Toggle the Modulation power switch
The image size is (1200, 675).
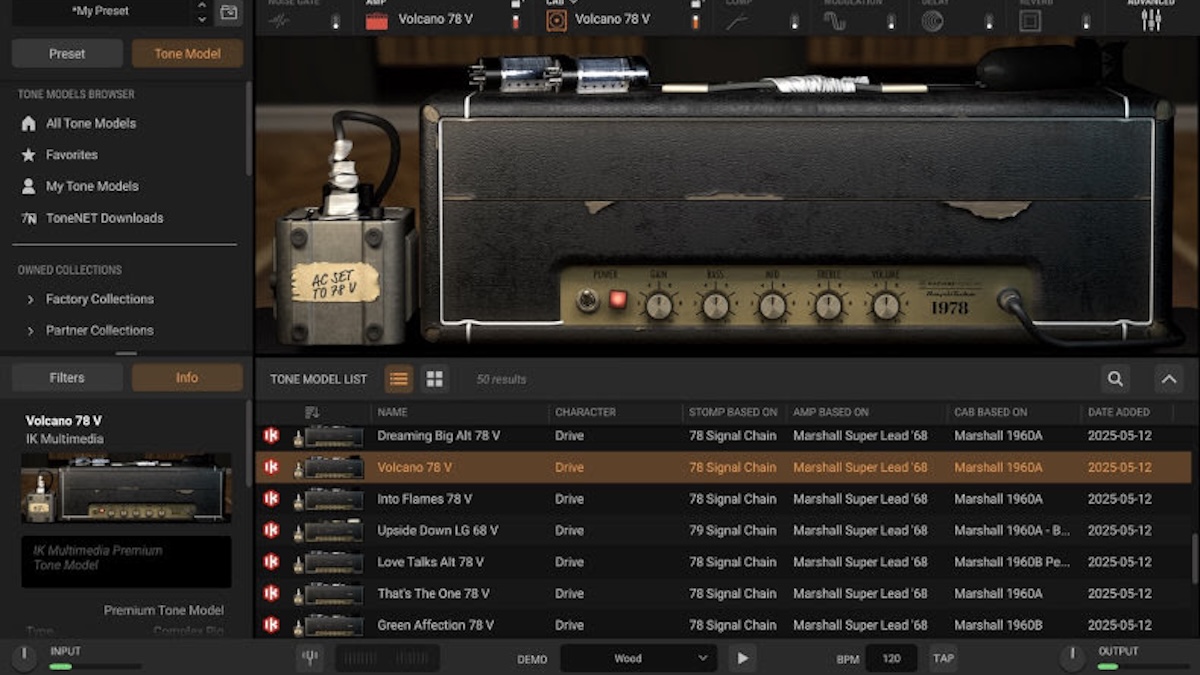pos(892,21)
